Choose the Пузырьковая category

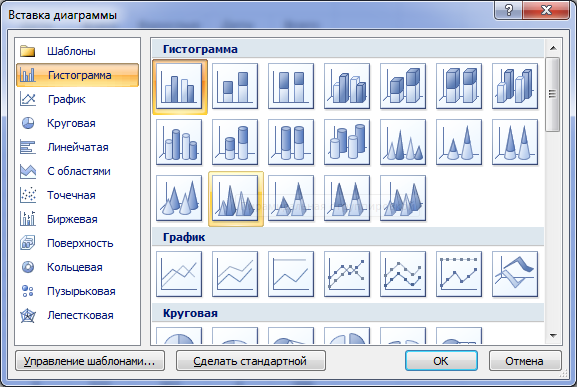(77, 291)
